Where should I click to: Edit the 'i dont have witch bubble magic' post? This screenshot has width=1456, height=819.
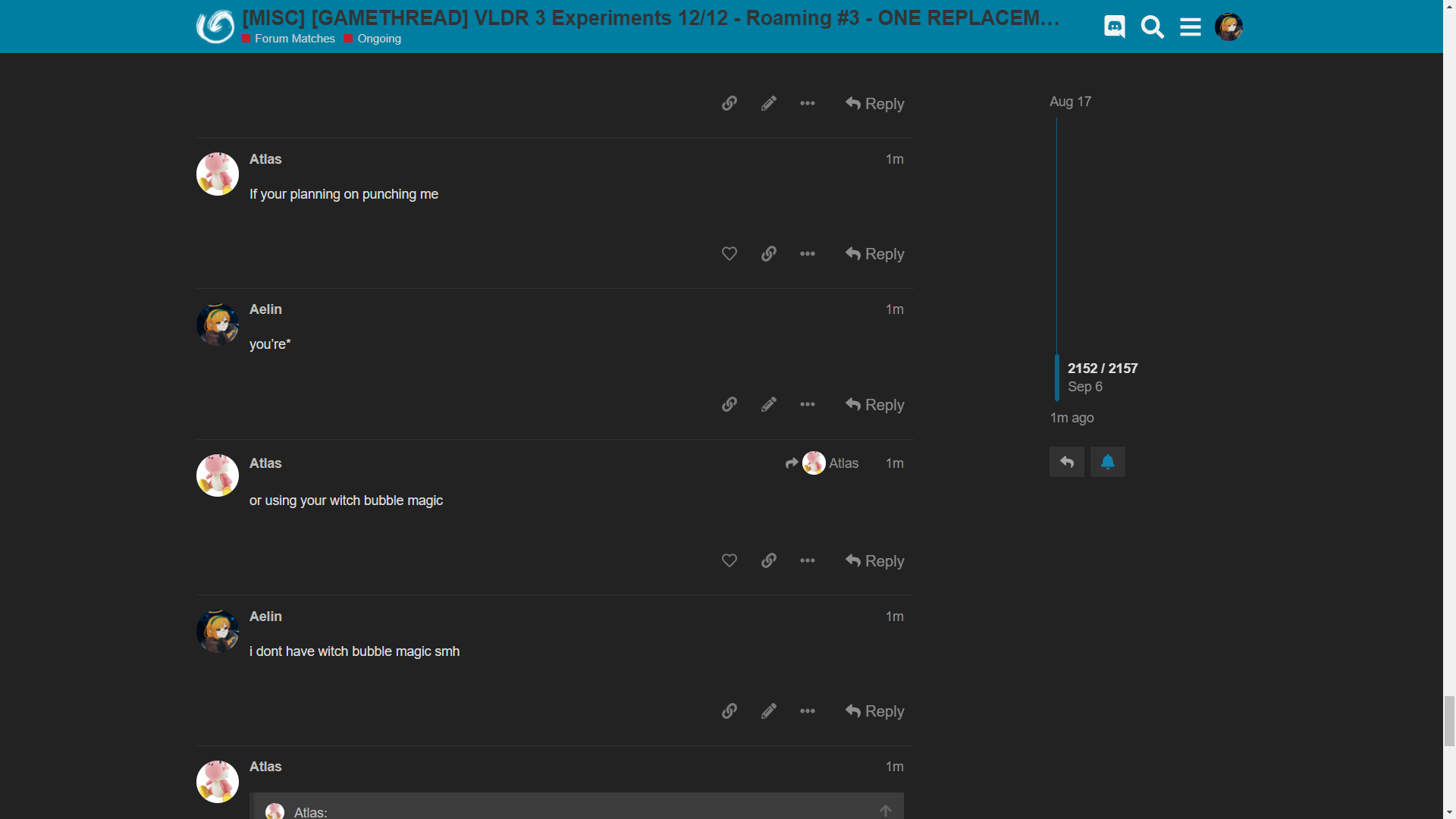point(768,711)
